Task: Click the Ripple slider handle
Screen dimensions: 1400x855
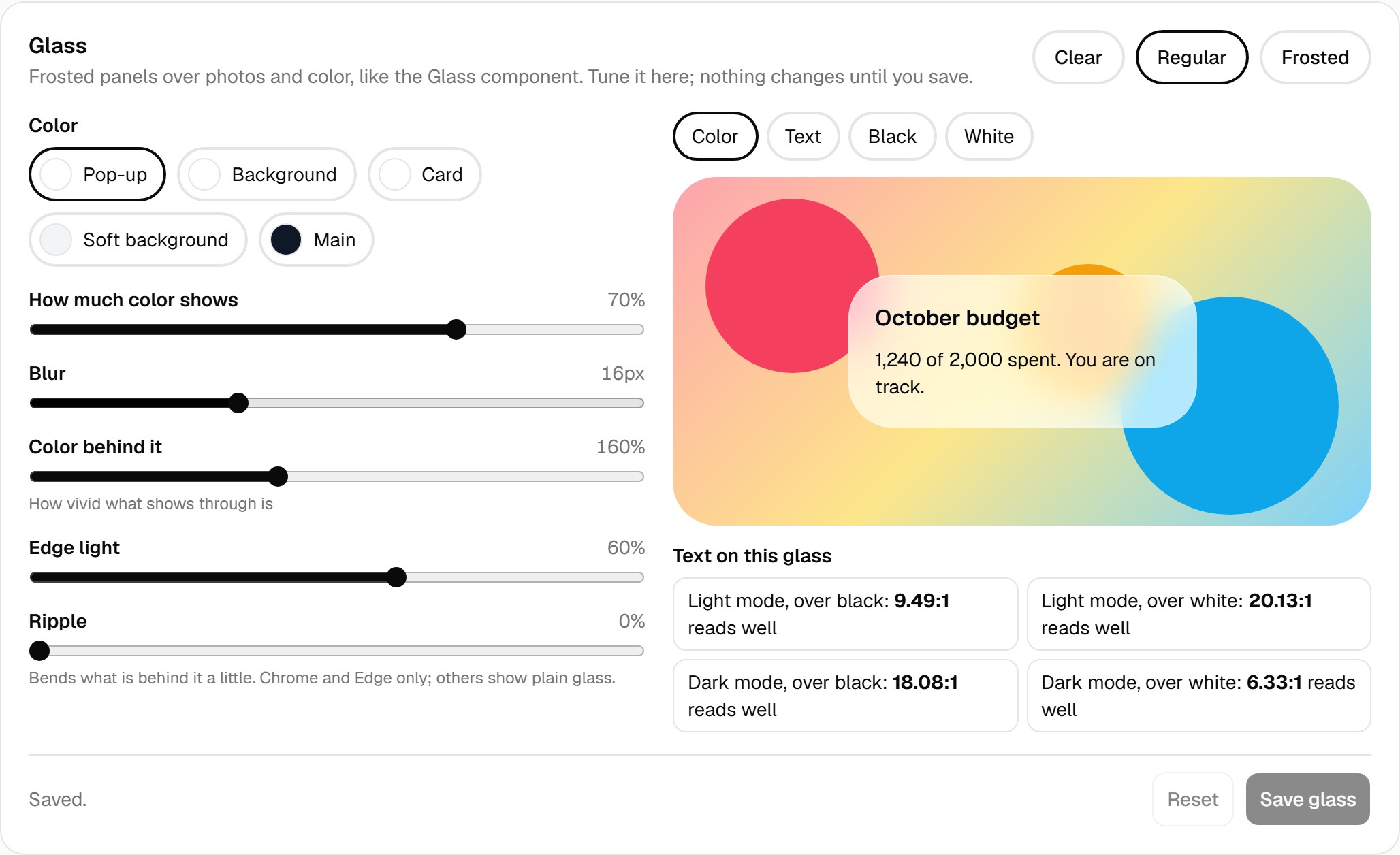Action: click(39, 651)
